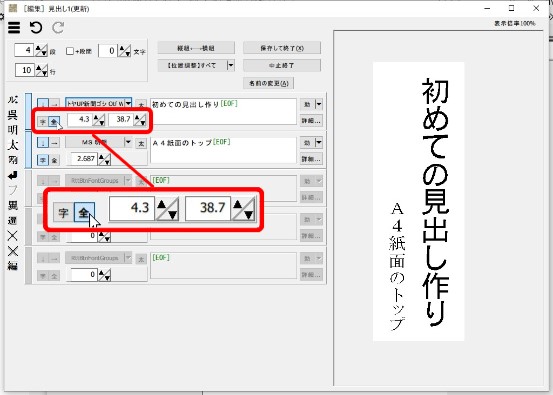Open the hamburger main menu
Image resolution: width=553 pixels, height=395 pixels.
click(14, 28)
